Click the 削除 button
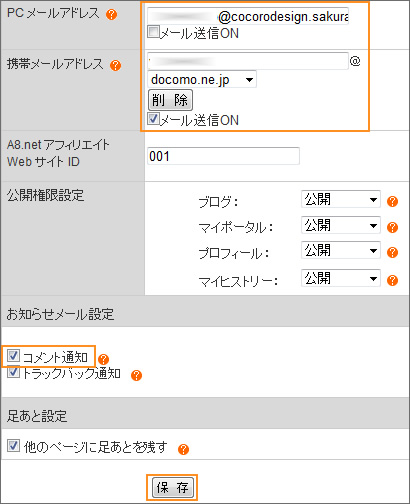Image resolution: width=410 pixels, height=504 pixels. [170, 100]
